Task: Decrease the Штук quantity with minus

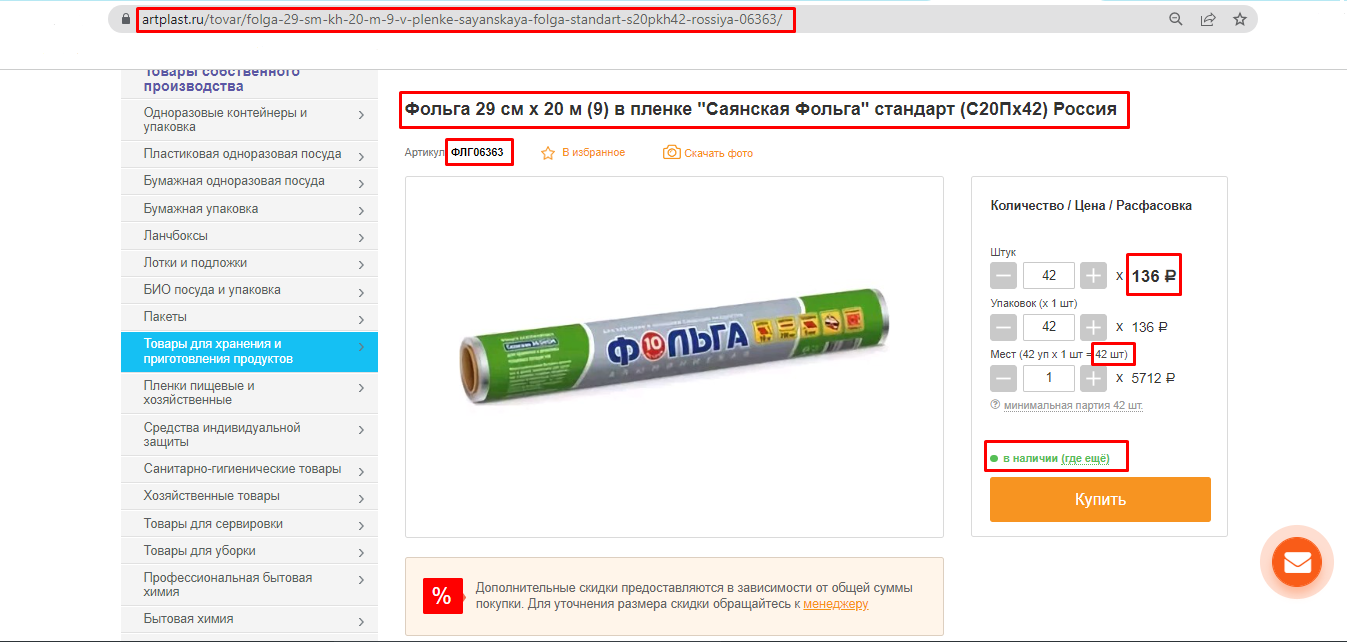Action: (x=1004, y=275)
